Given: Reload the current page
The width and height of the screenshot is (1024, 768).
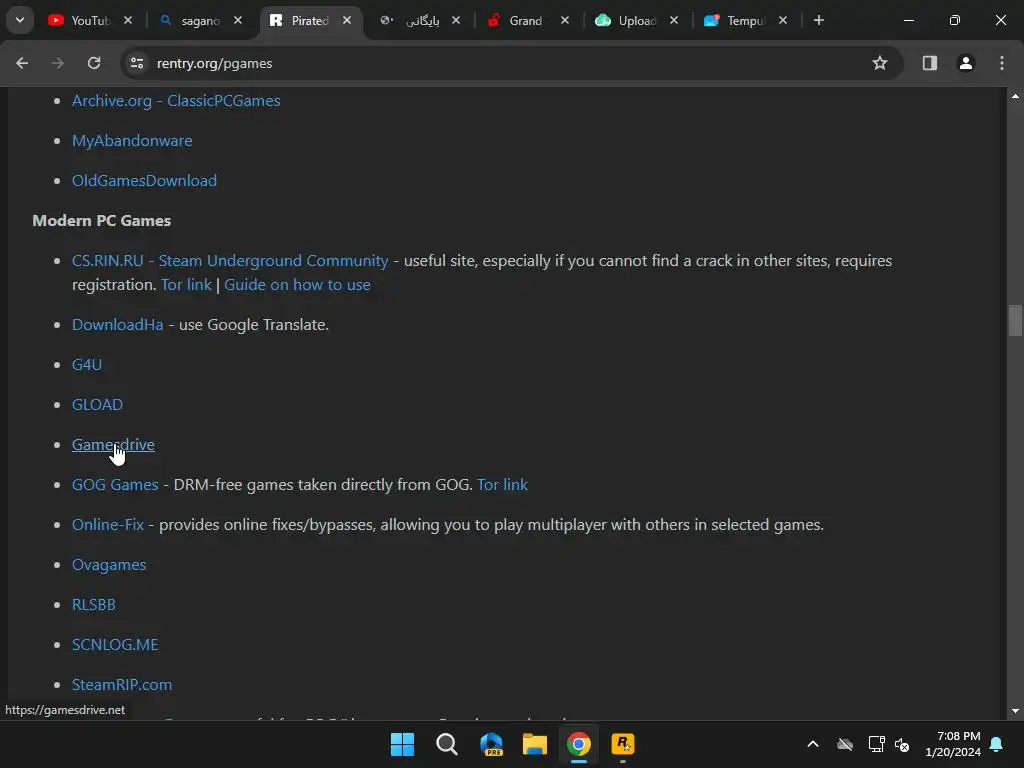Looking at the screenshot, I should click(x=94, y=63).
